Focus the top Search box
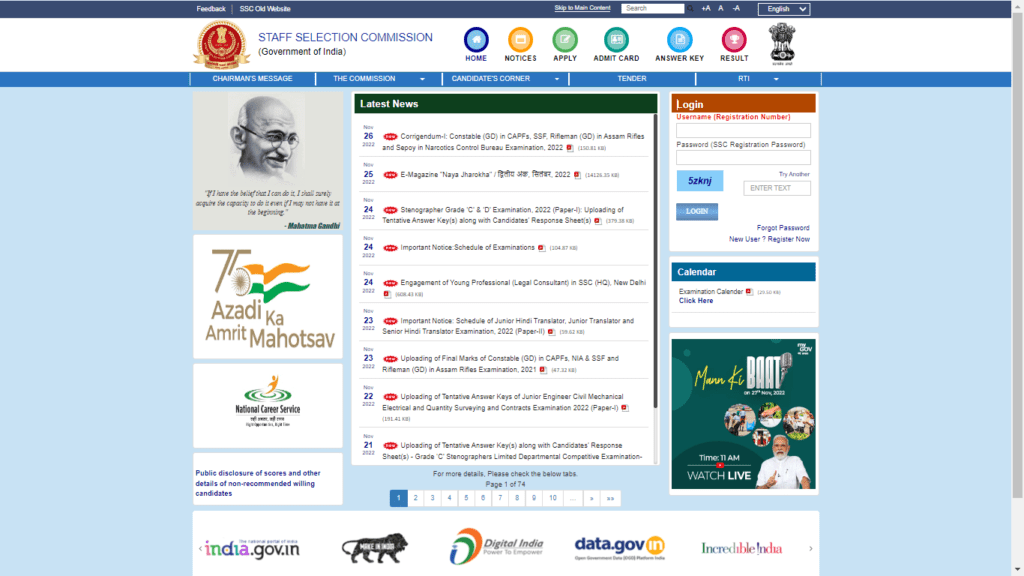Viewport: 1024px width, 576px height. point(652,8)
